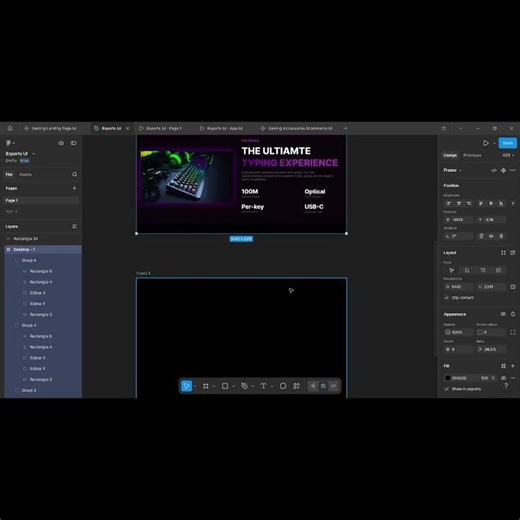Image resolution: width=520 pixels, height=520 pixels.
Task: Open the Figma main menu icon
Action: [x=9, y=143]
